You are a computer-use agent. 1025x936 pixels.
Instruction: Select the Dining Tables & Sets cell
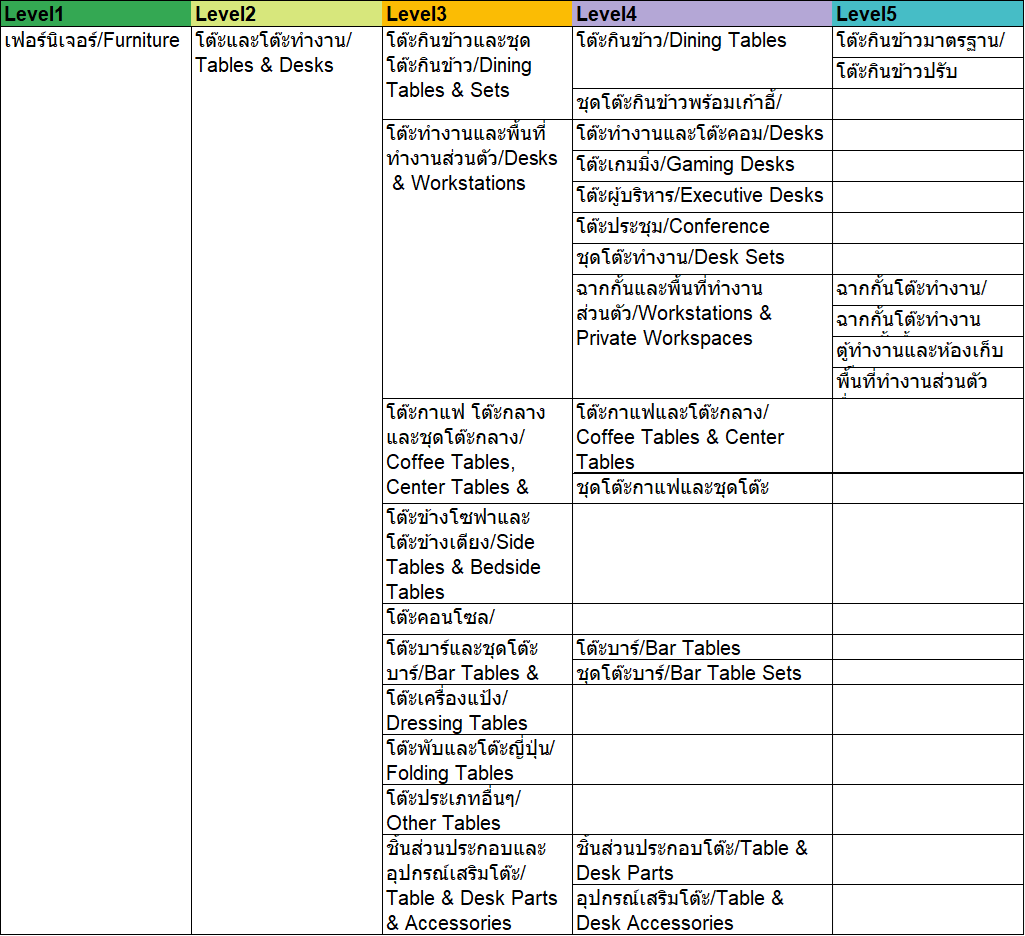point(477,73)
